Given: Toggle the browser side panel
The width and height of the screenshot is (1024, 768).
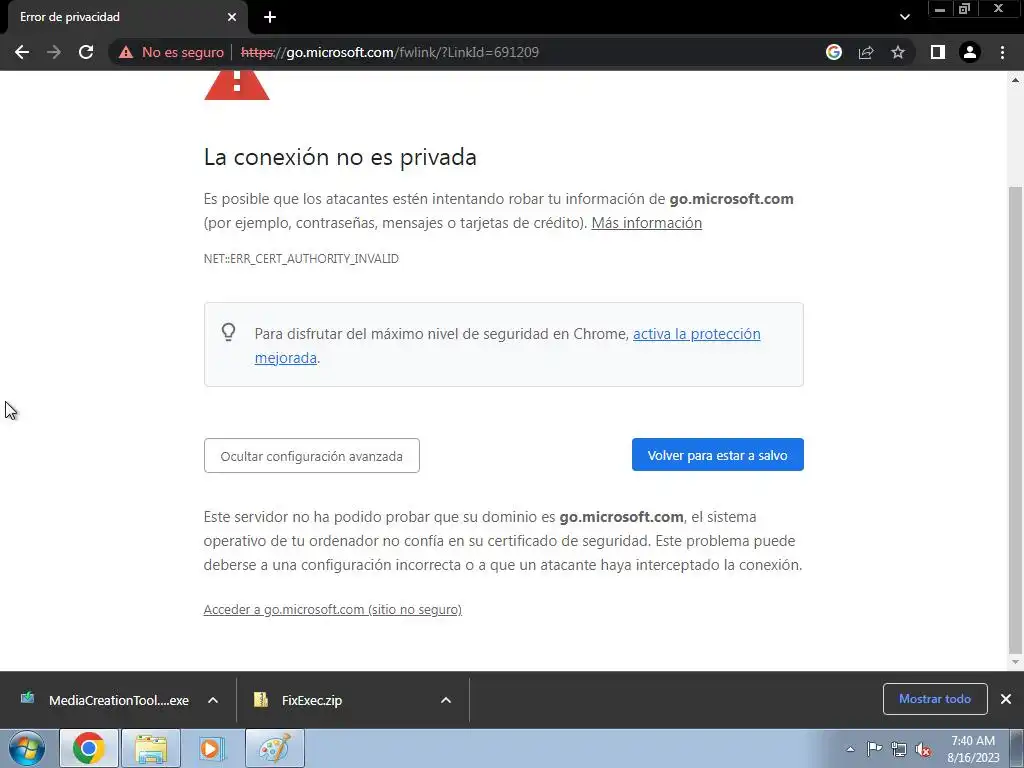Looking at the screenshot, I should coord(938,52).
